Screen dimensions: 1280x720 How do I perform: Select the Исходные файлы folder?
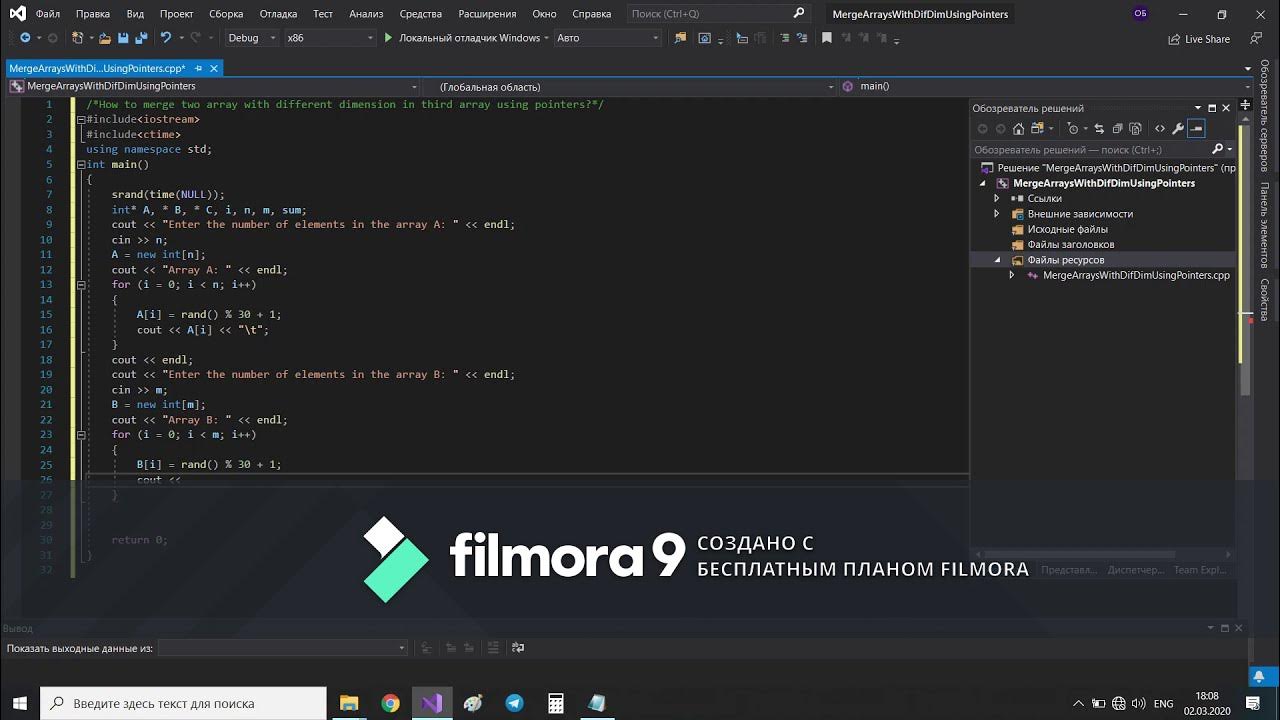click(1067, 229)
